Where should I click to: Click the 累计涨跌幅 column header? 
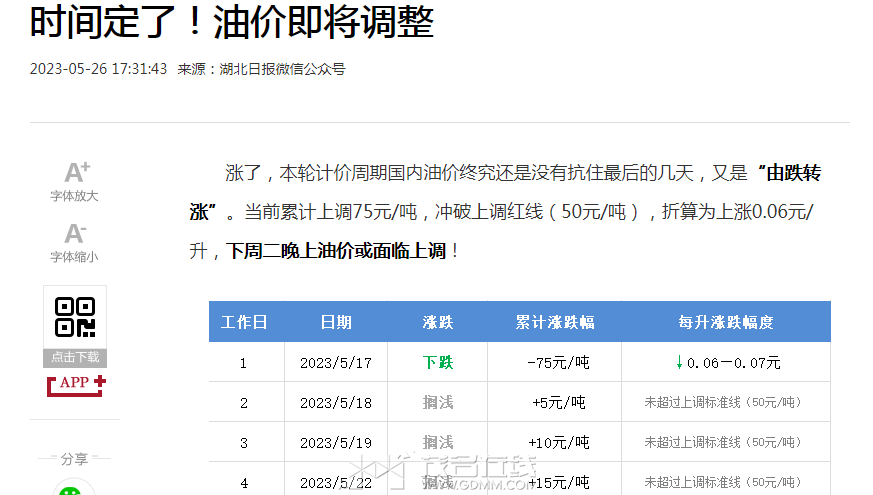[x=555, y=322]
